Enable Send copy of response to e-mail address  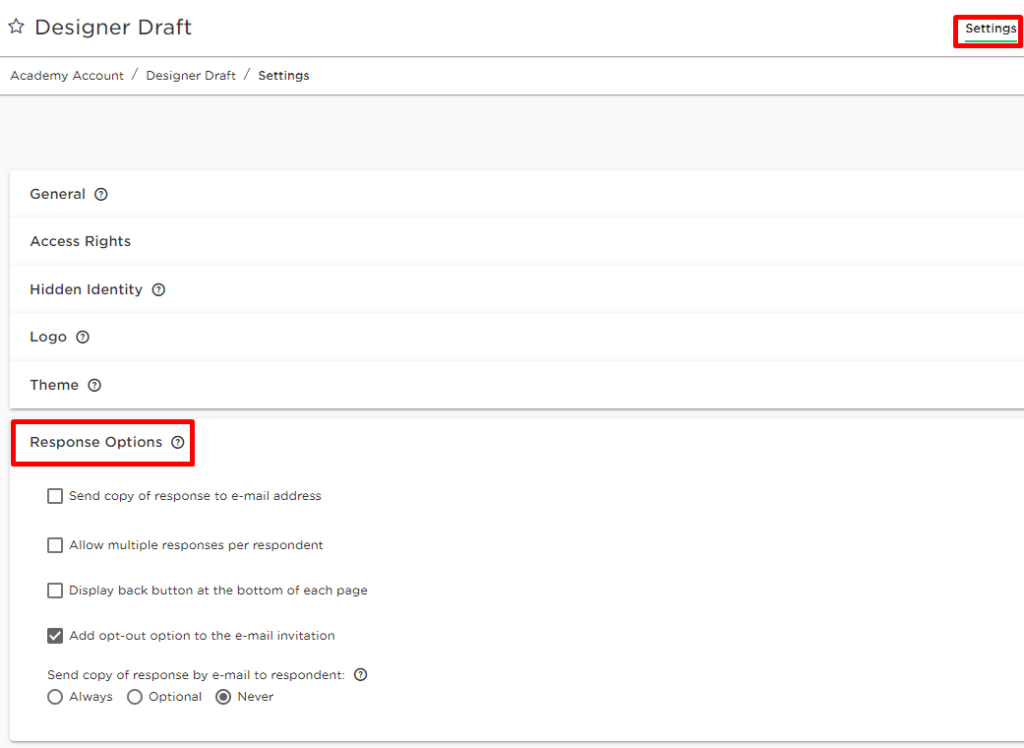click(55, 496)
